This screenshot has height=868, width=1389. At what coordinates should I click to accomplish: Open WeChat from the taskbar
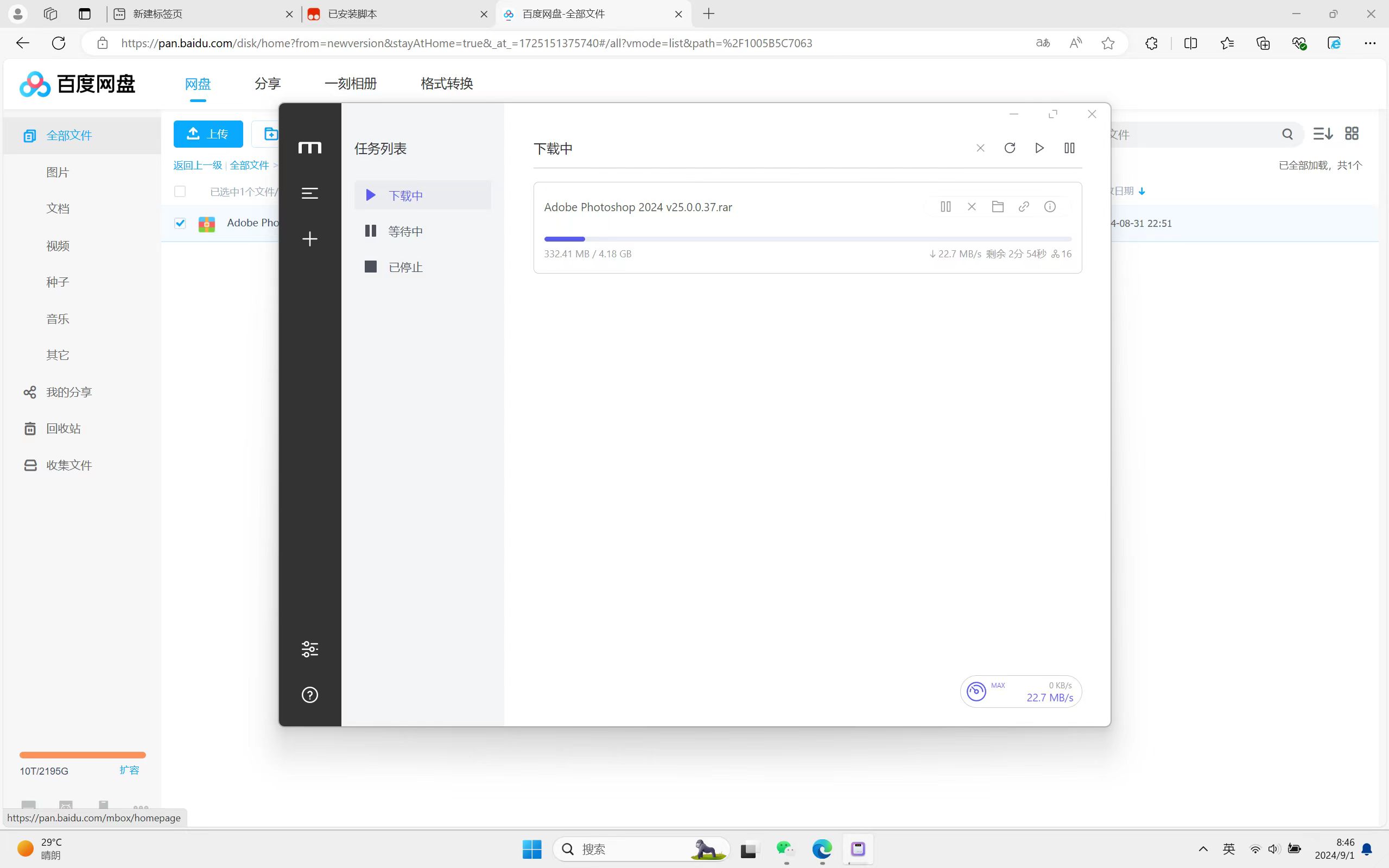pos(785,849)
